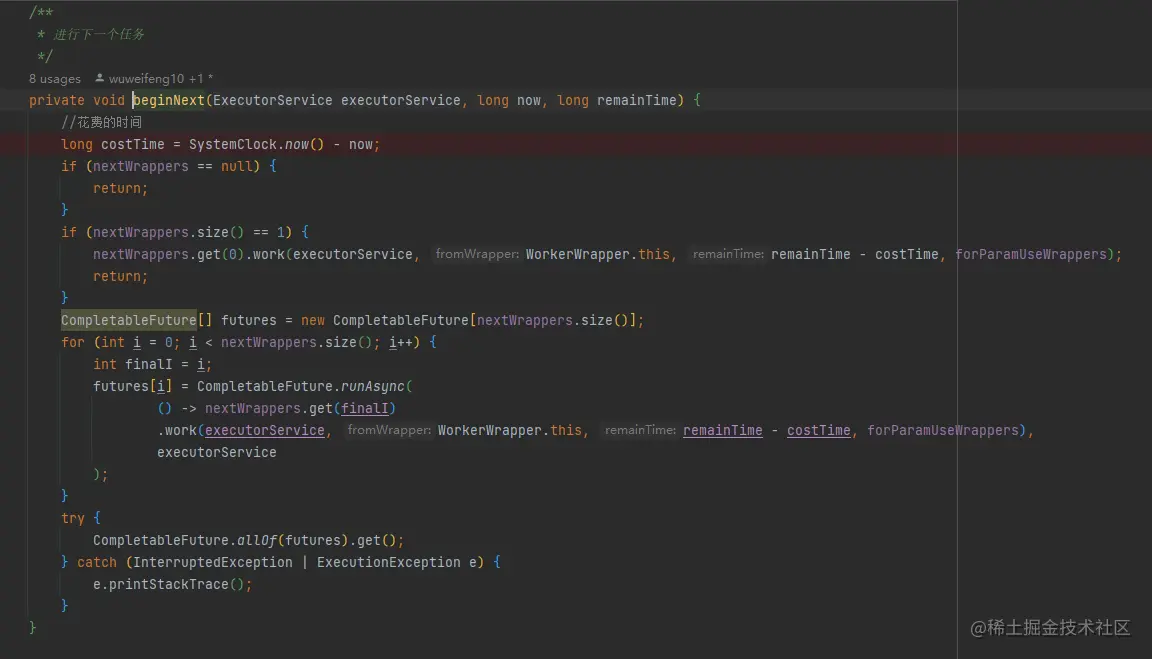This screenshot has width=1152, height=659.
Task: Click 'WorkerWrapper.this' in the lambda work call
Action: 509,431
